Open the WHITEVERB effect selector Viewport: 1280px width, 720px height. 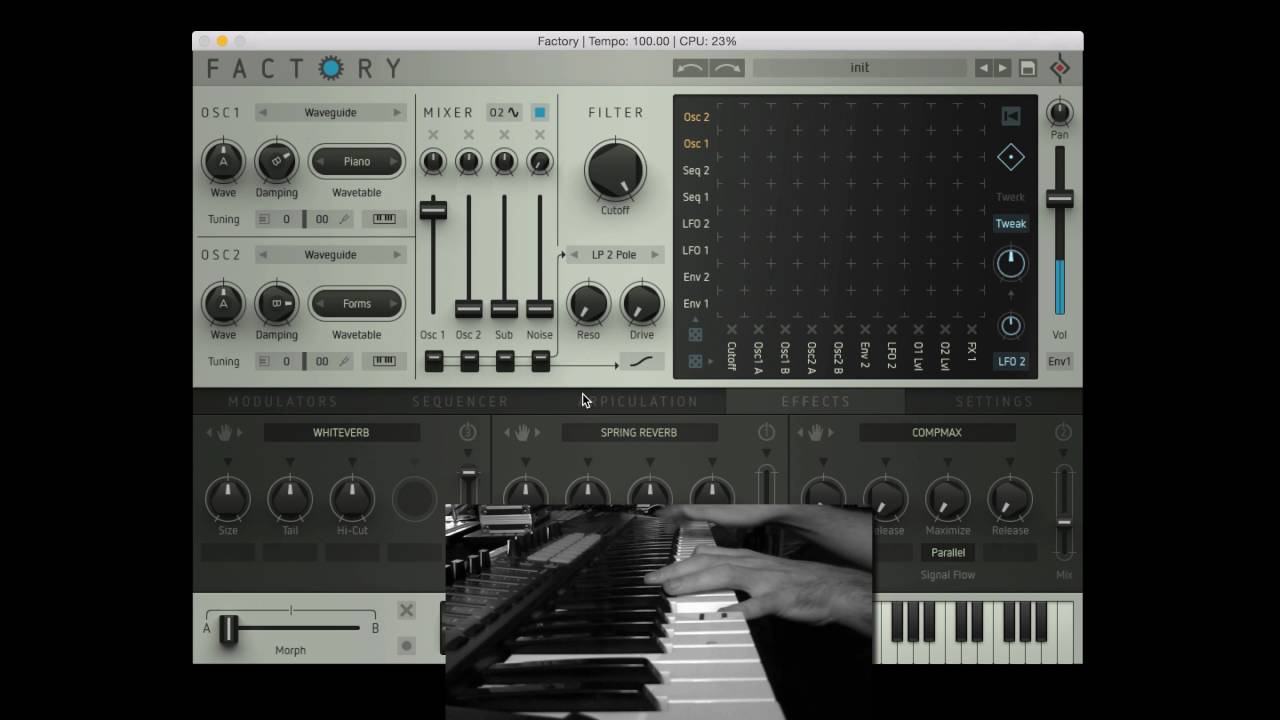[x=341, y=432]
